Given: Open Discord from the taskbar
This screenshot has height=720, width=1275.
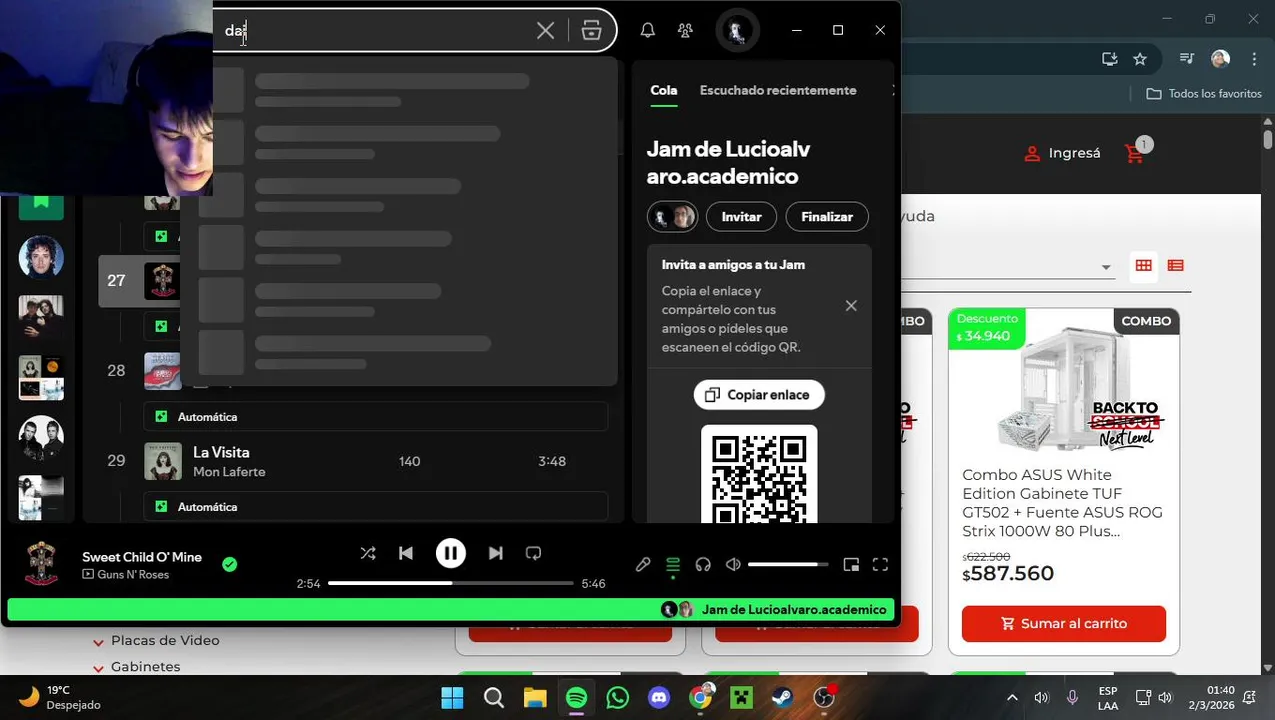Looking at the screenshot, I should pyautogui.click(x=659, y=697).
